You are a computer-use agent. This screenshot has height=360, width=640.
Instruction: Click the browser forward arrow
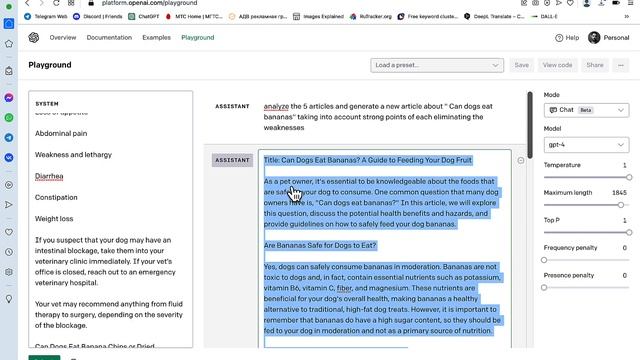point(41,3)
